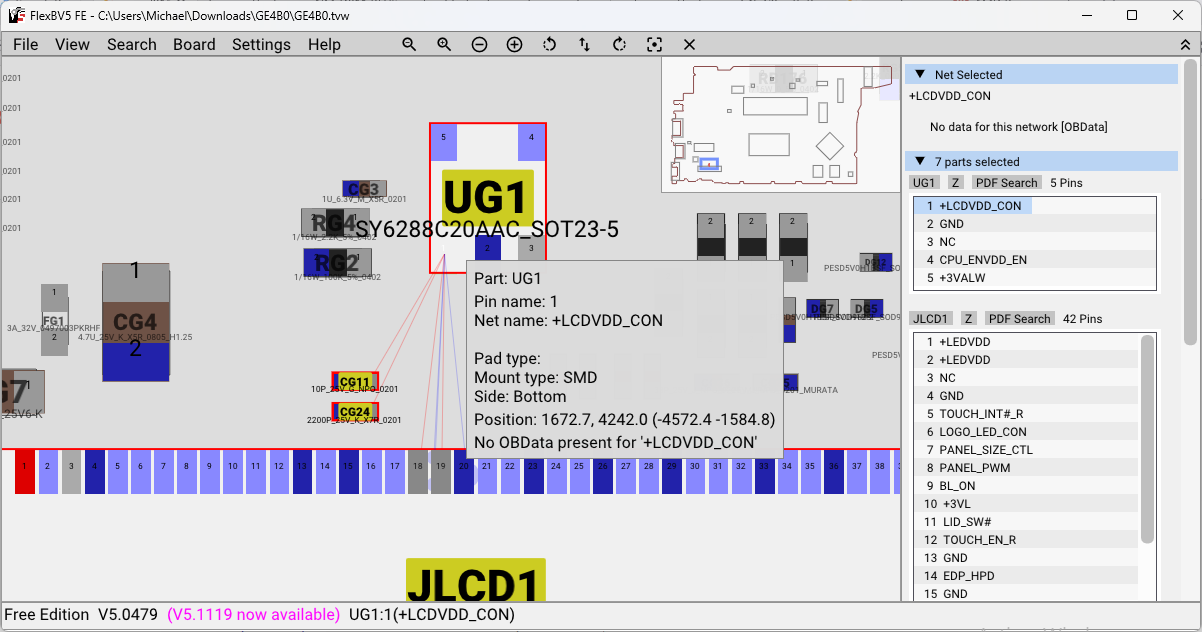Screen dimensions: 1202x632
Task: Click UG1 pin 4 pad
Action: point(531,142)
